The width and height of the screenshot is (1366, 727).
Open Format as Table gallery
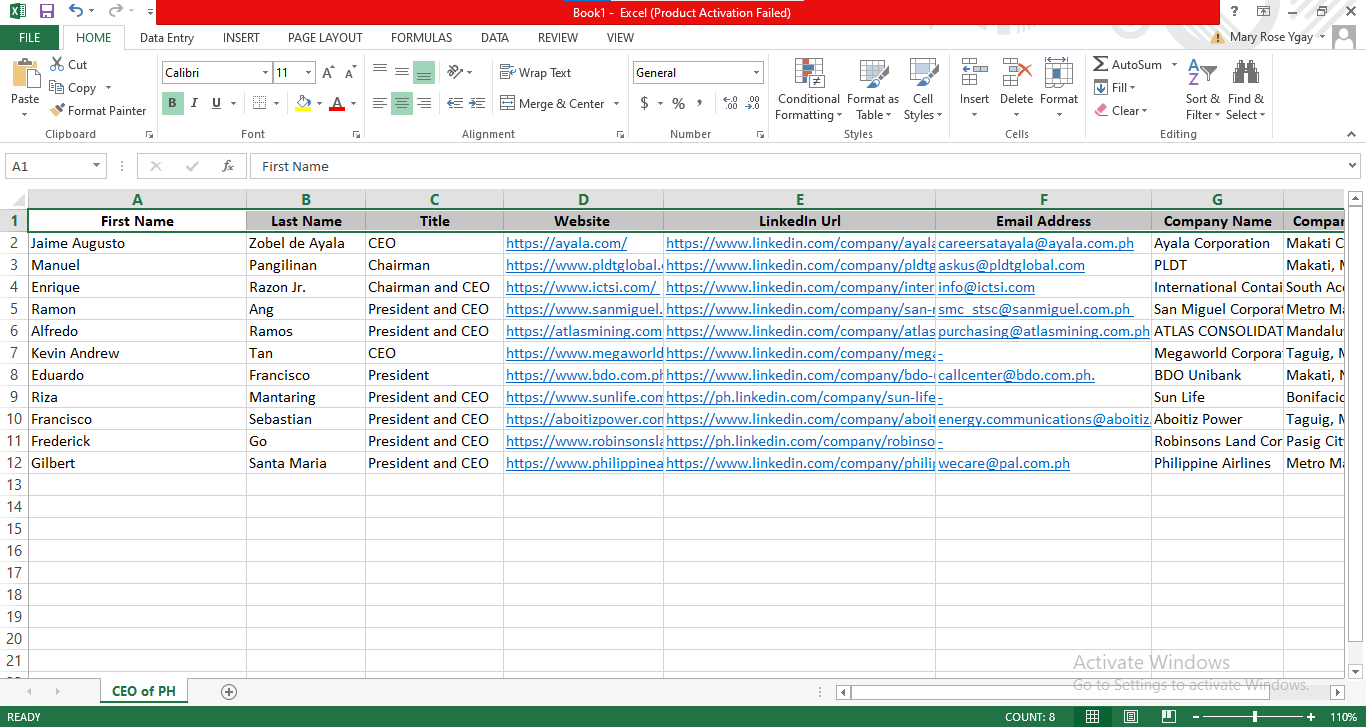point(873,90)
